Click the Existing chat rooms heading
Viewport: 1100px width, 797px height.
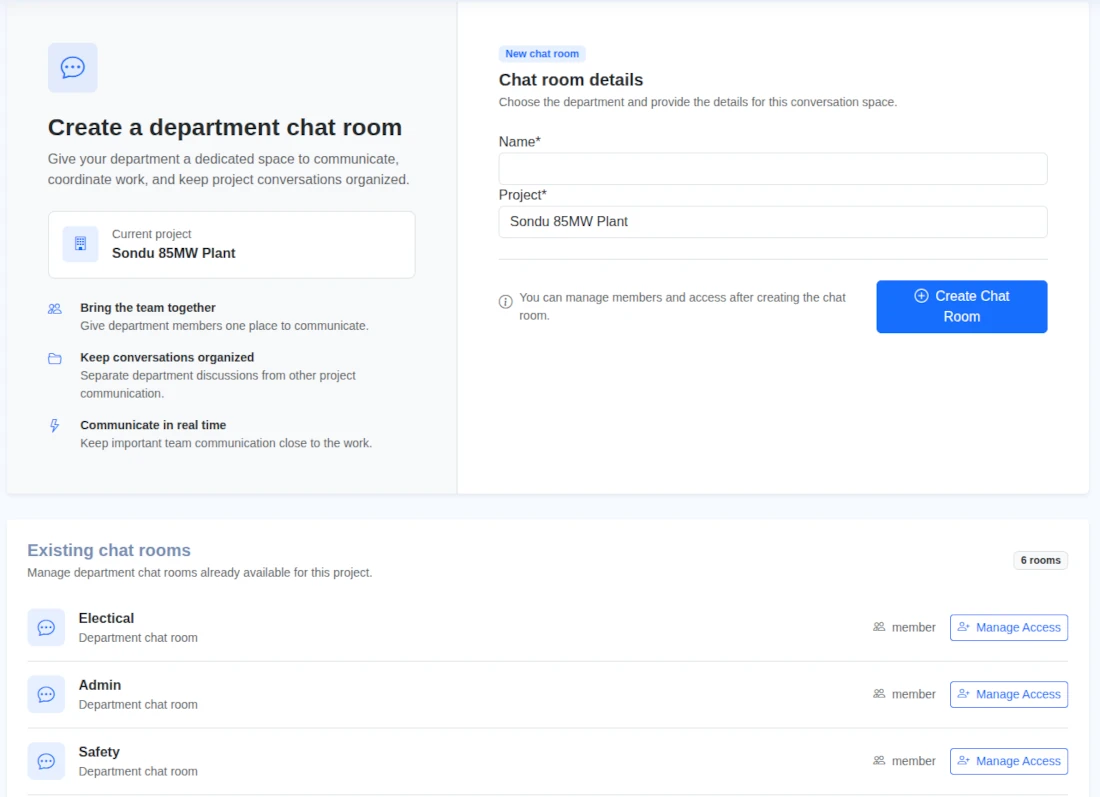tap(109, 550)
